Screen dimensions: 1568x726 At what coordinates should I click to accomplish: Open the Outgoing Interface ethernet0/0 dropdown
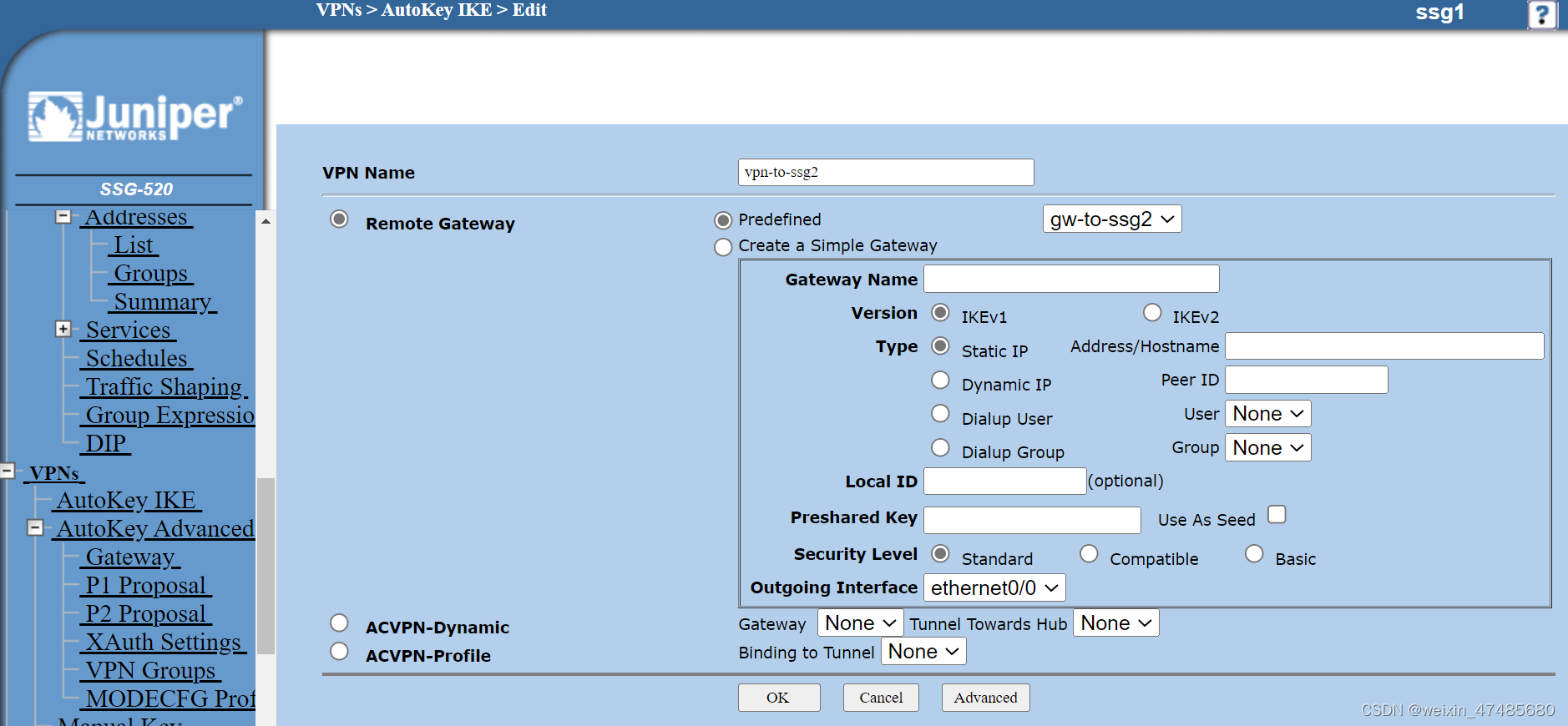tap(994, 588)
